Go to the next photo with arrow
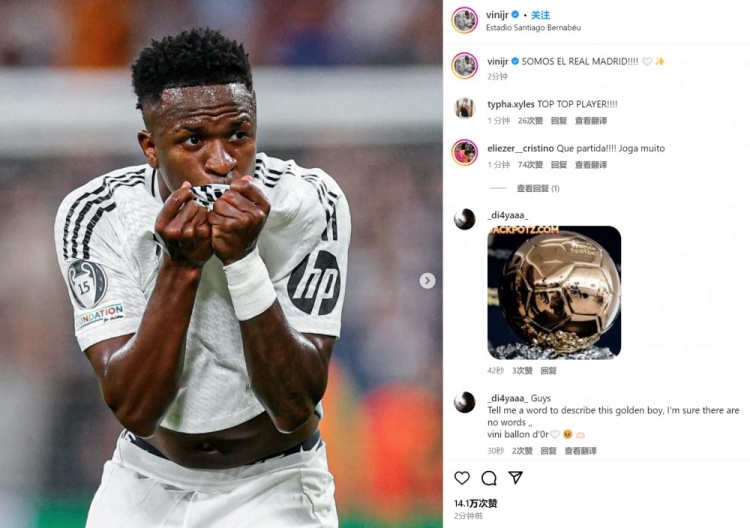The width and height of the screenshot is (750, 528). click(428, 280)
